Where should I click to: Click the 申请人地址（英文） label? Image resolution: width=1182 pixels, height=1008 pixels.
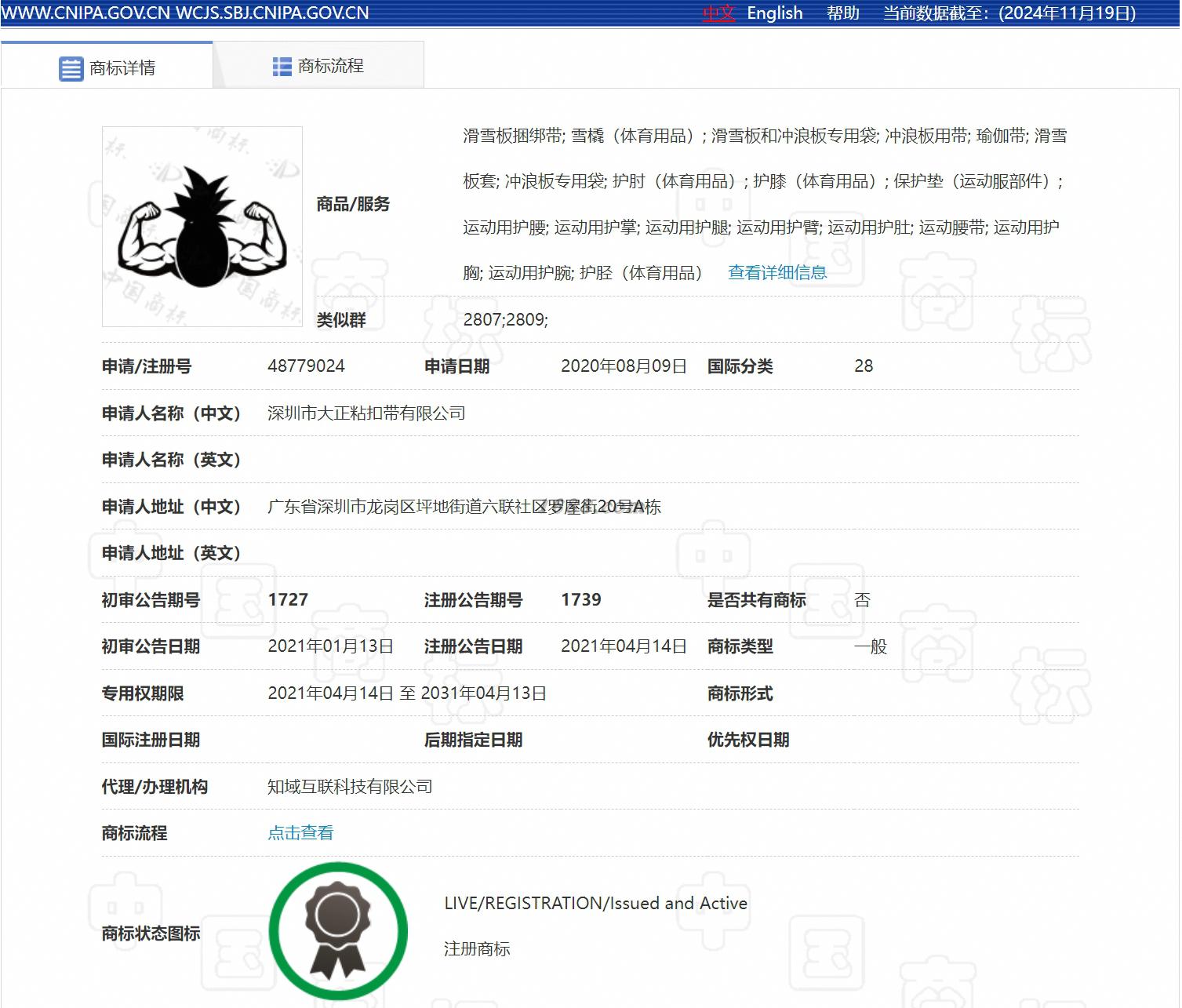click(171, 553)
